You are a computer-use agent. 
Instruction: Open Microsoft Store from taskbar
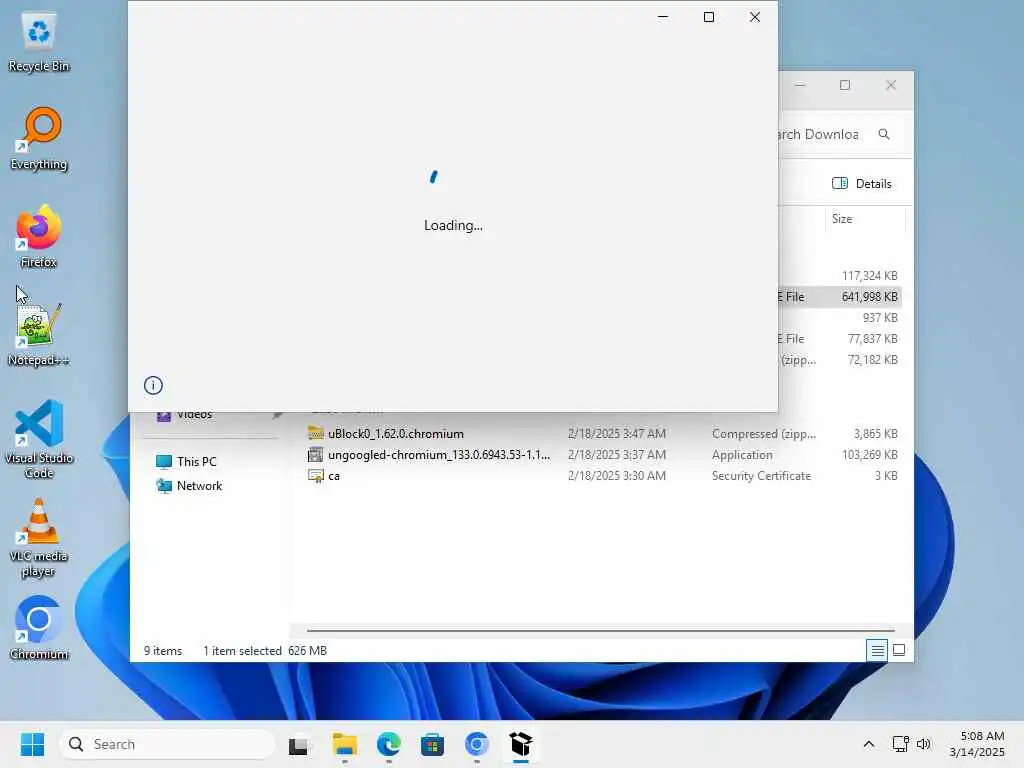[x=432, y=744]
